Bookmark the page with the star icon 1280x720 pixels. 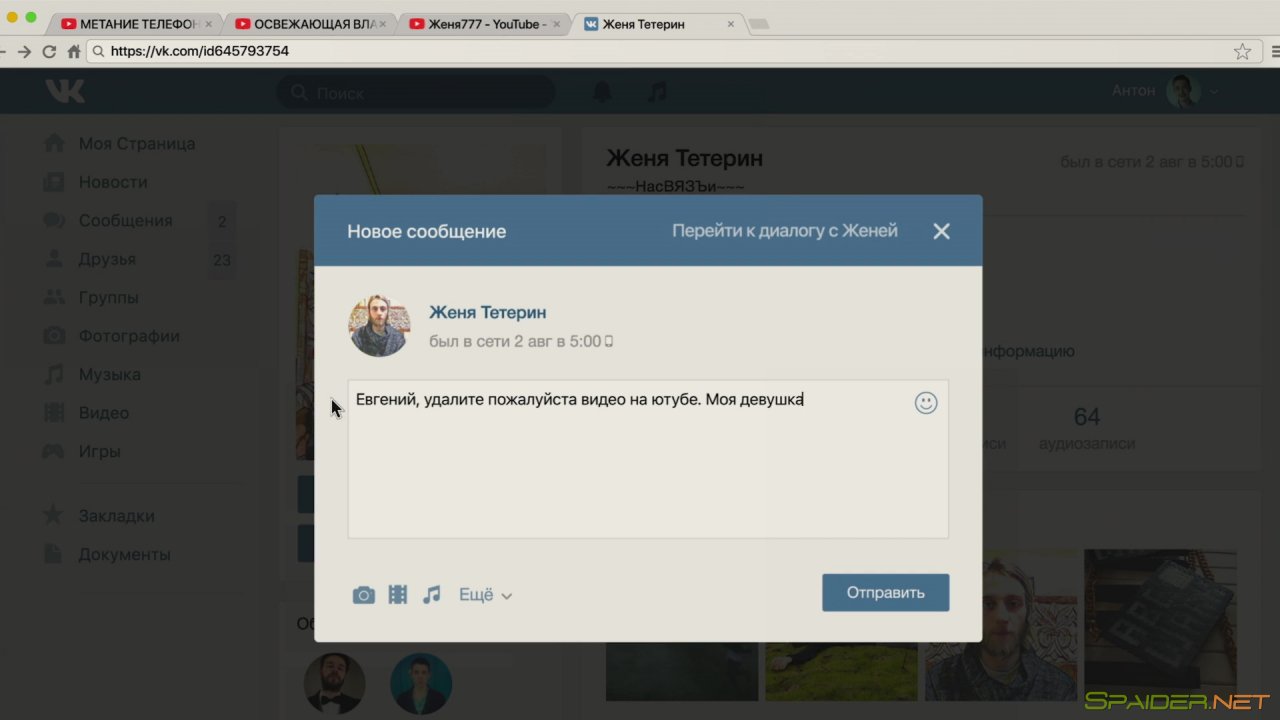(1242, 51)
